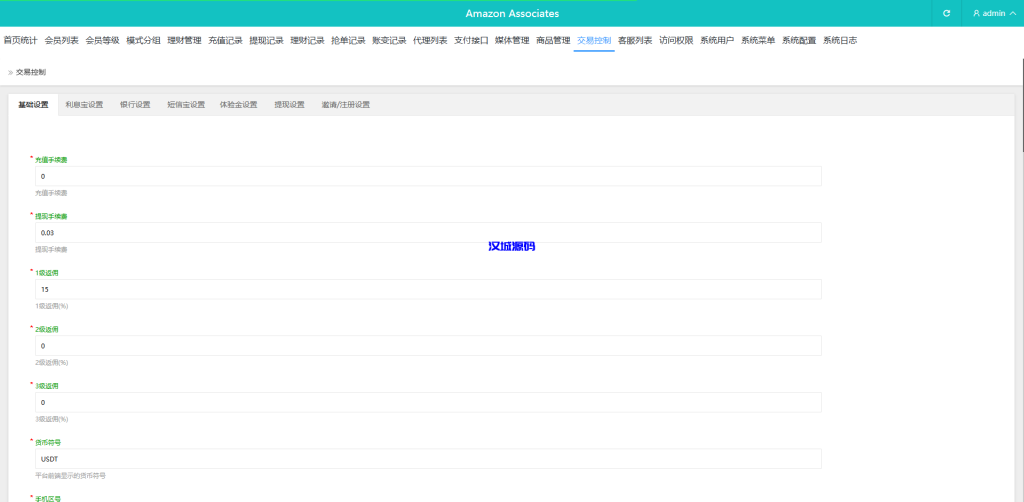Click the 1级返佣 input with value 15

point(427,289)
